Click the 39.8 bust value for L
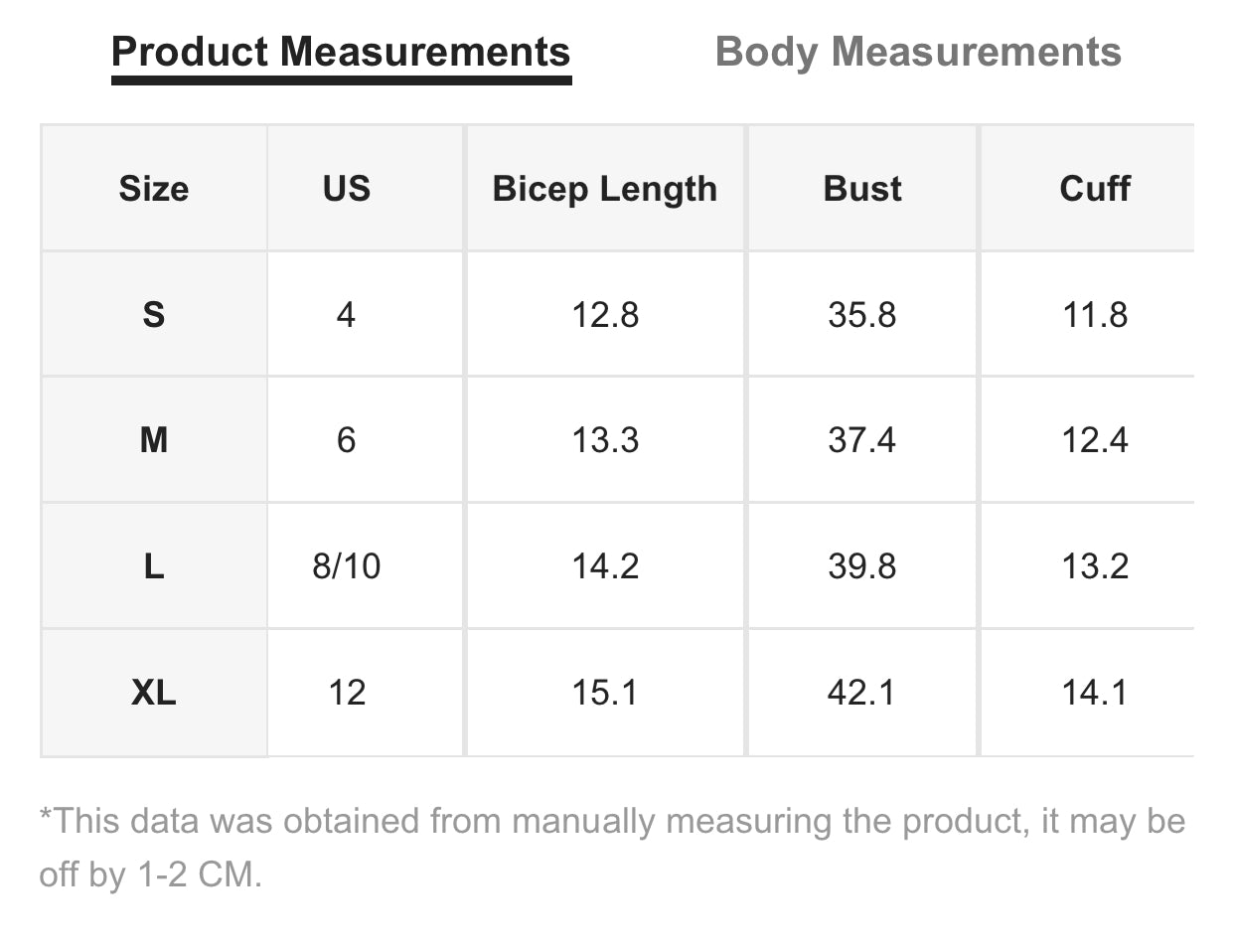The image size is (1234, 952). [x=862, y=566]
